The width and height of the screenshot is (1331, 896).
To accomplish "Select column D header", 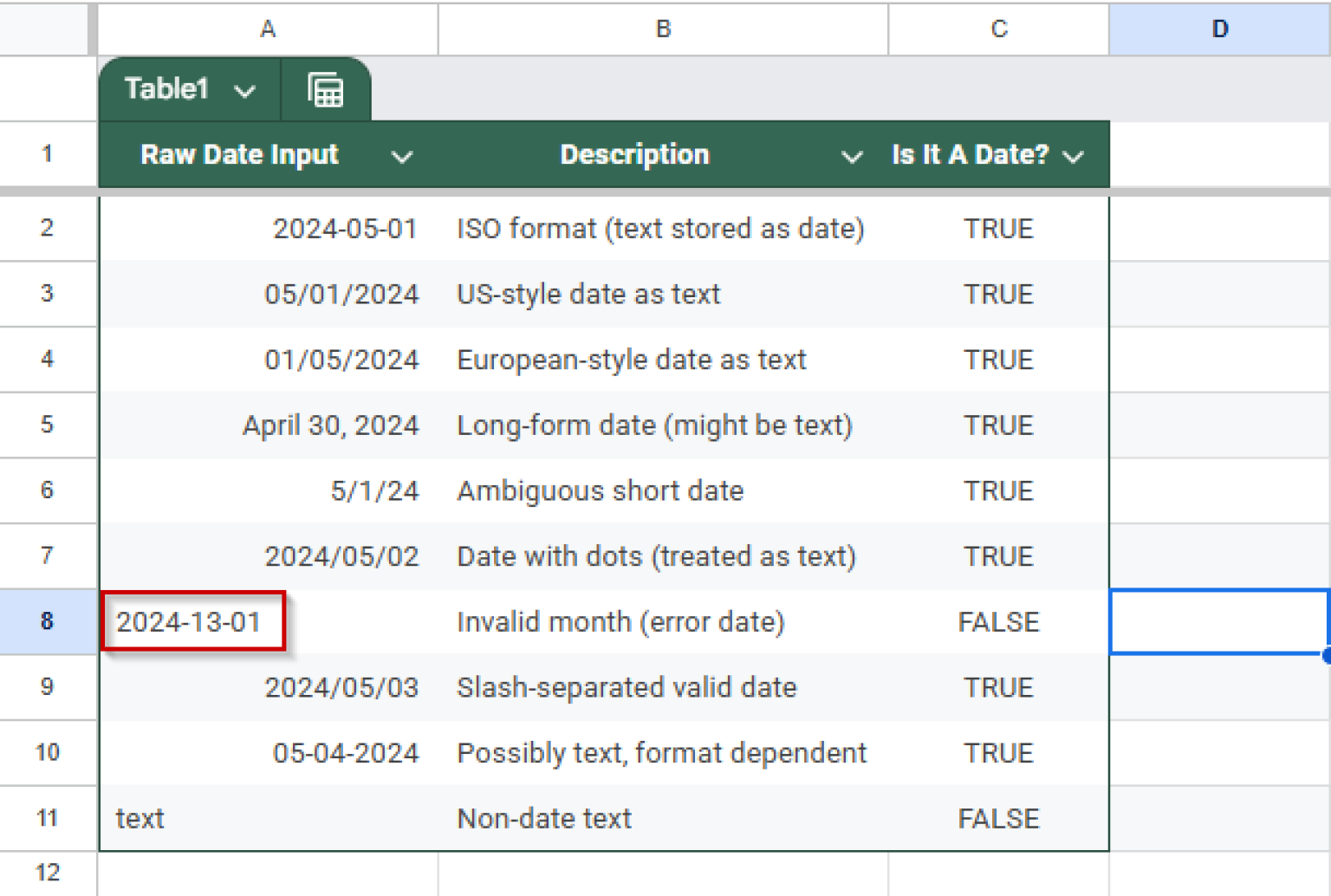I will click(1219, 29).
